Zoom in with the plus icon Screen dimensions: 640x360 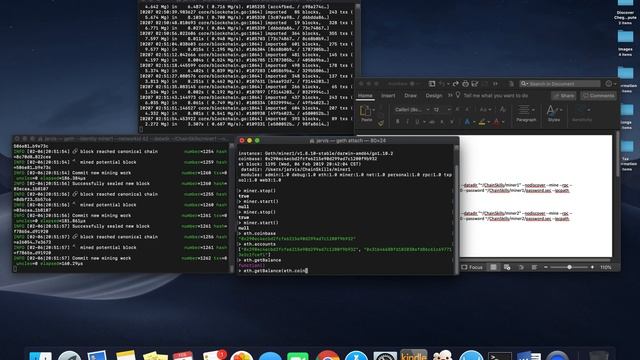click(x=592, y=267)
